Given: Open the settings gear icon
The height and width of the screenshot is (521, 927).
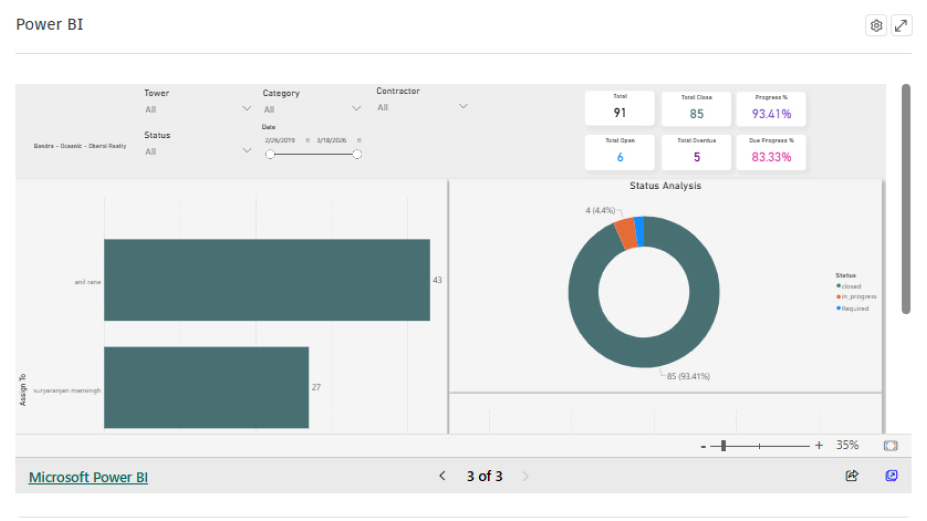Looking at the screenshot, I should [876, 26].
